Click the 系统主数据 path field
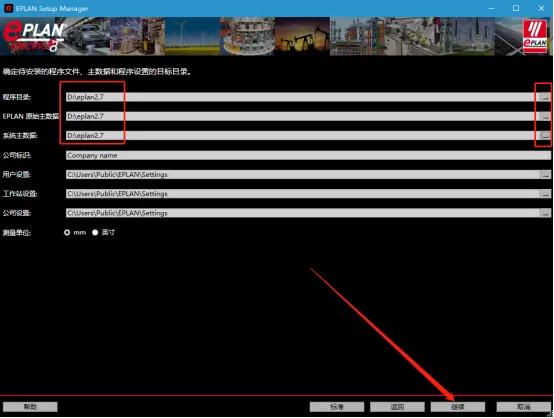Viewport: 554px width, 418px height. tap(303, 136)
